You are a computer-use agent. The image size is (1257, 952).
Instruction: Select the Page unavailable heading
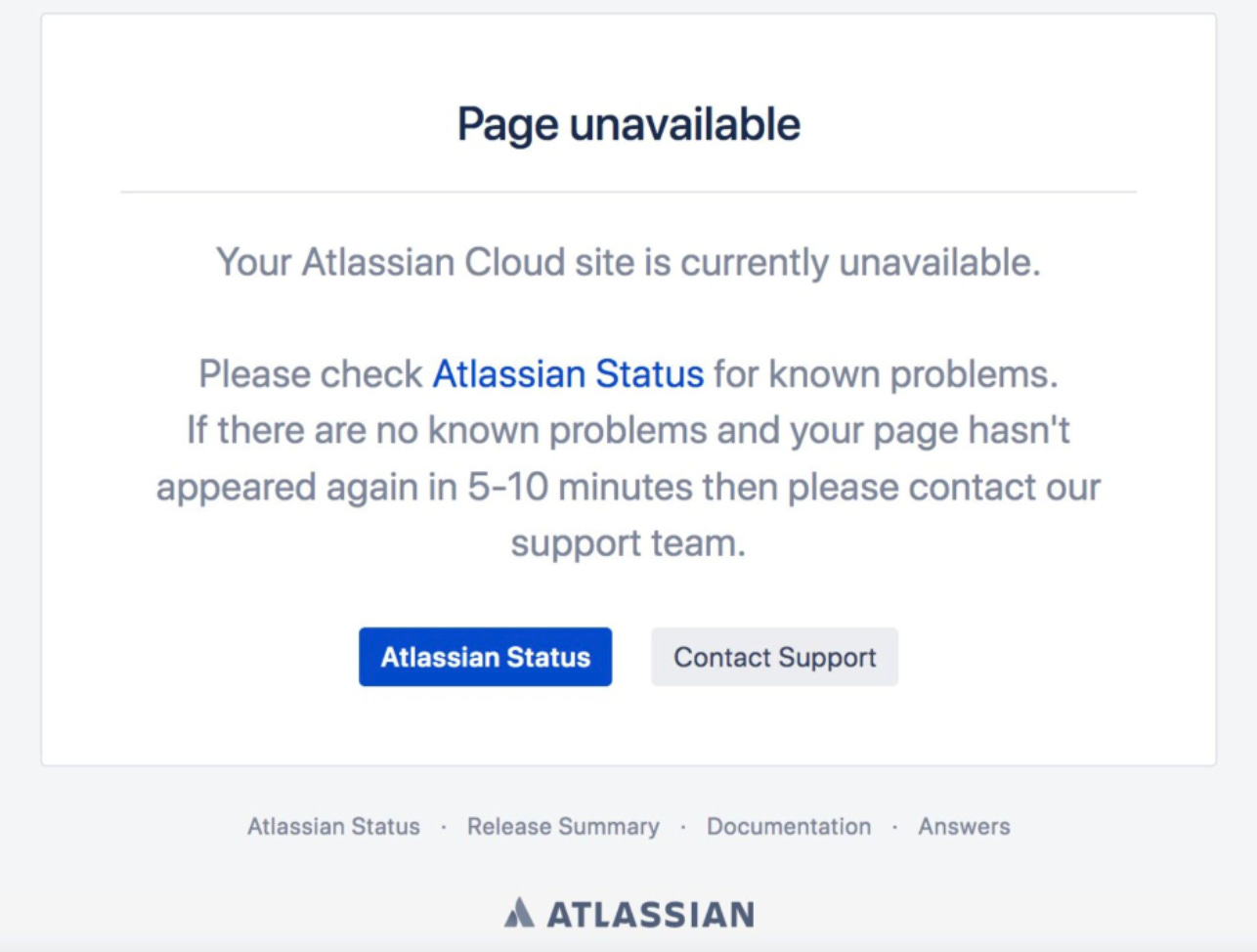click(x=628, y=123)
